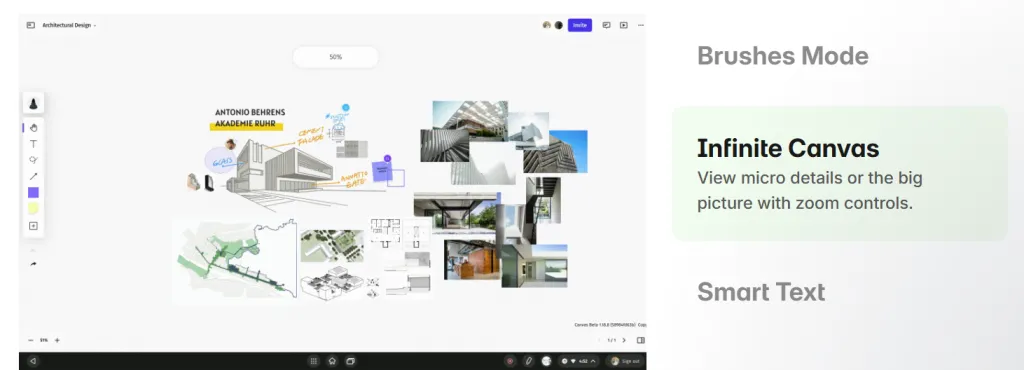
Task: Select the hand pan tool
Action: pyautogui.click(x=33, y=128)
